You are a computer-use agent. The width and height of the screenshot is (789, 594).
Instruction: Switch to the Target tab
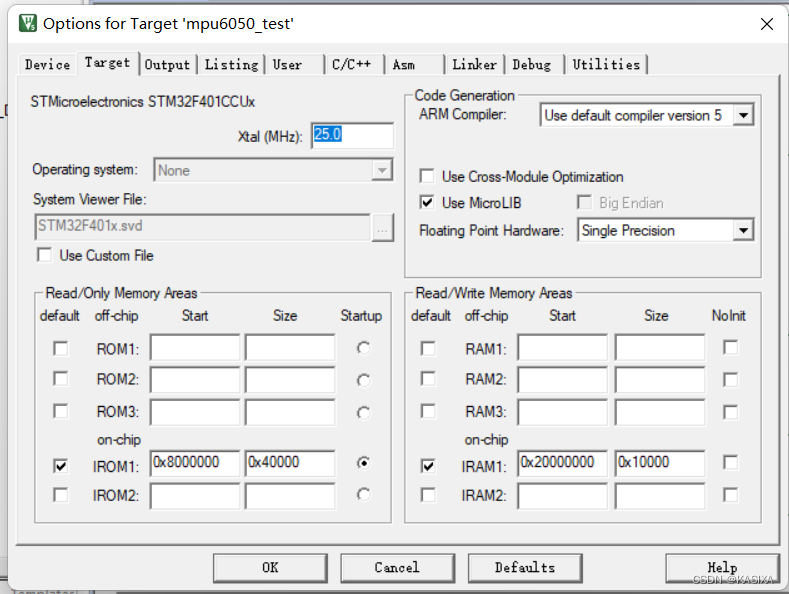(x=107, y=63)
